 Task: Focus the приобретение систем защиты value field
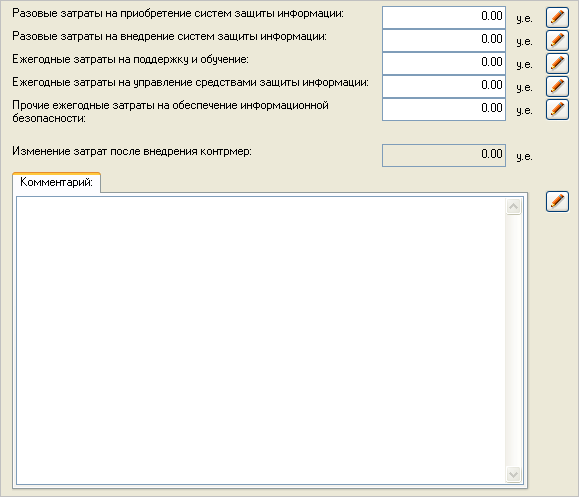click(x=444, y=17)
